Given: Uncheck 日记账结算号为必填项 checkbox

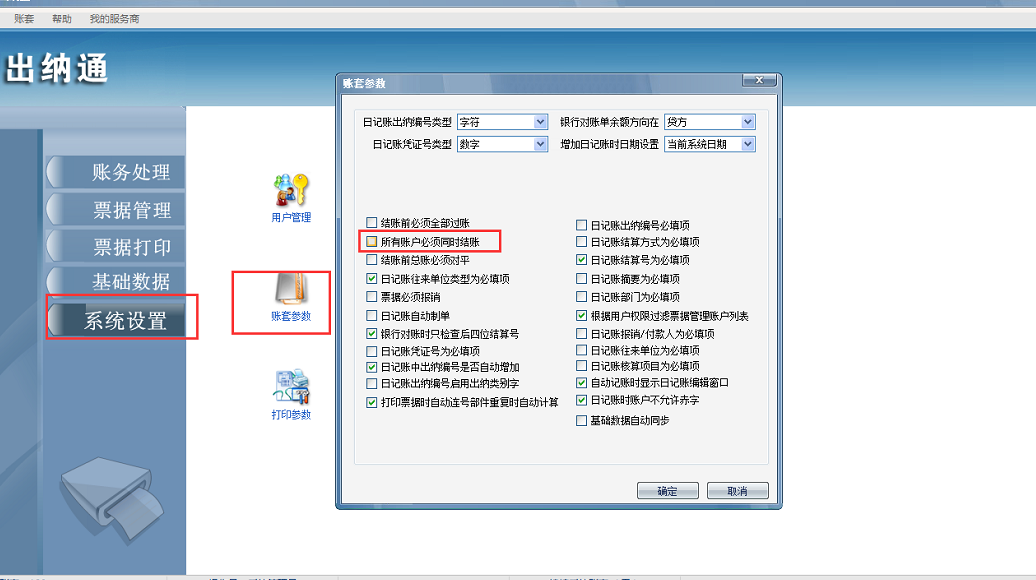Looking at the screenshot, I should click(x=581, y=260).
